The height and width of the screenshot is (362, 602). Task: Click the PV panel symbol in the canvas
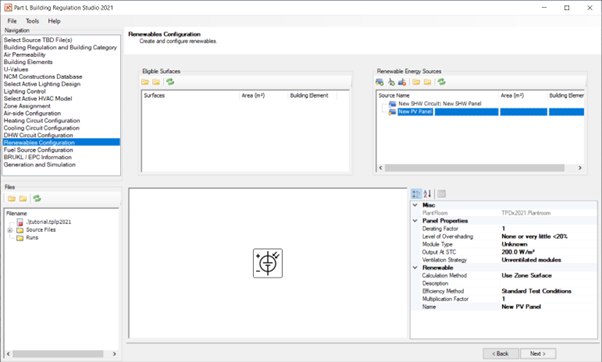(x=268, y=263)
